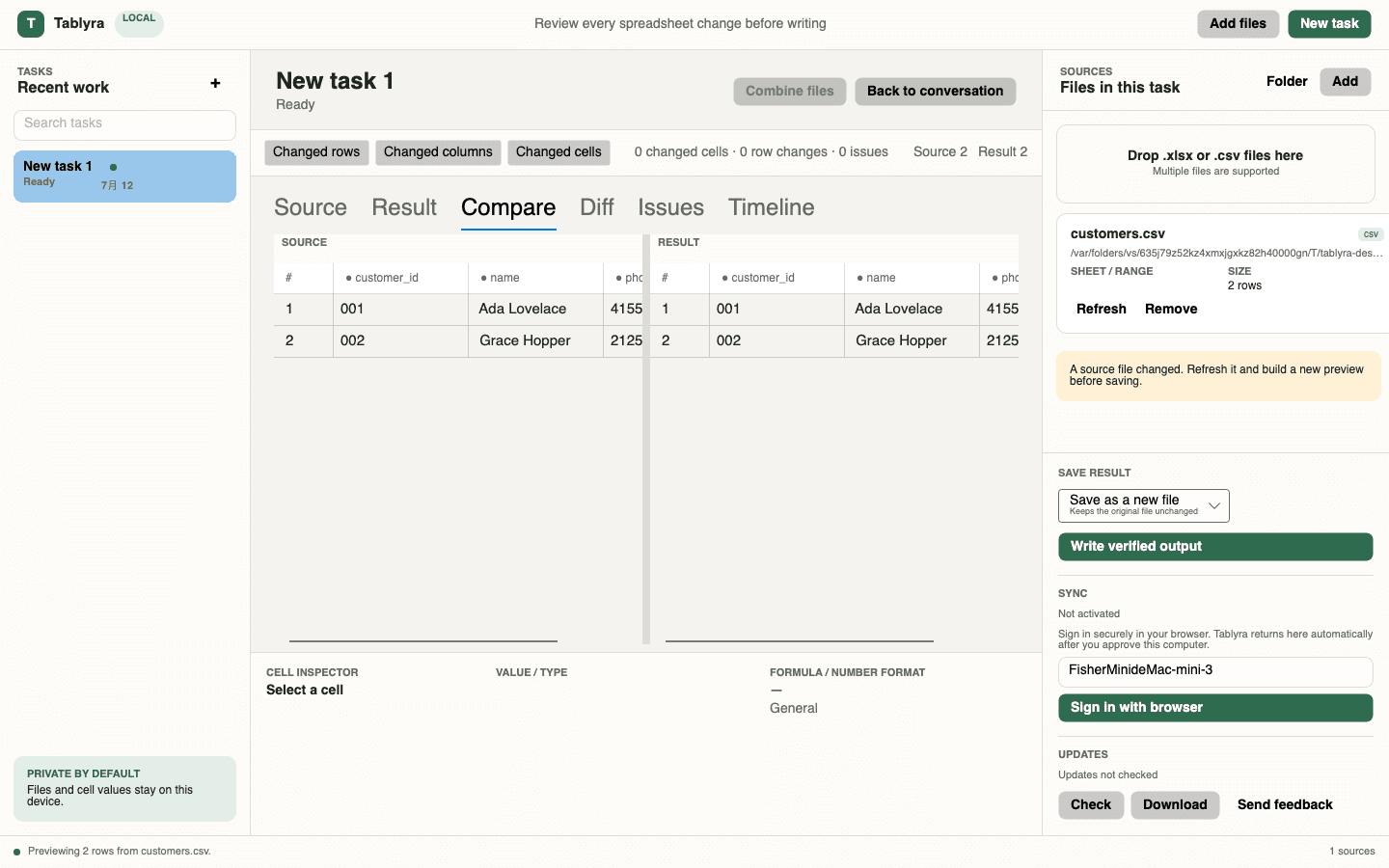
Task: Open the Diff tab
Action: 597,207
